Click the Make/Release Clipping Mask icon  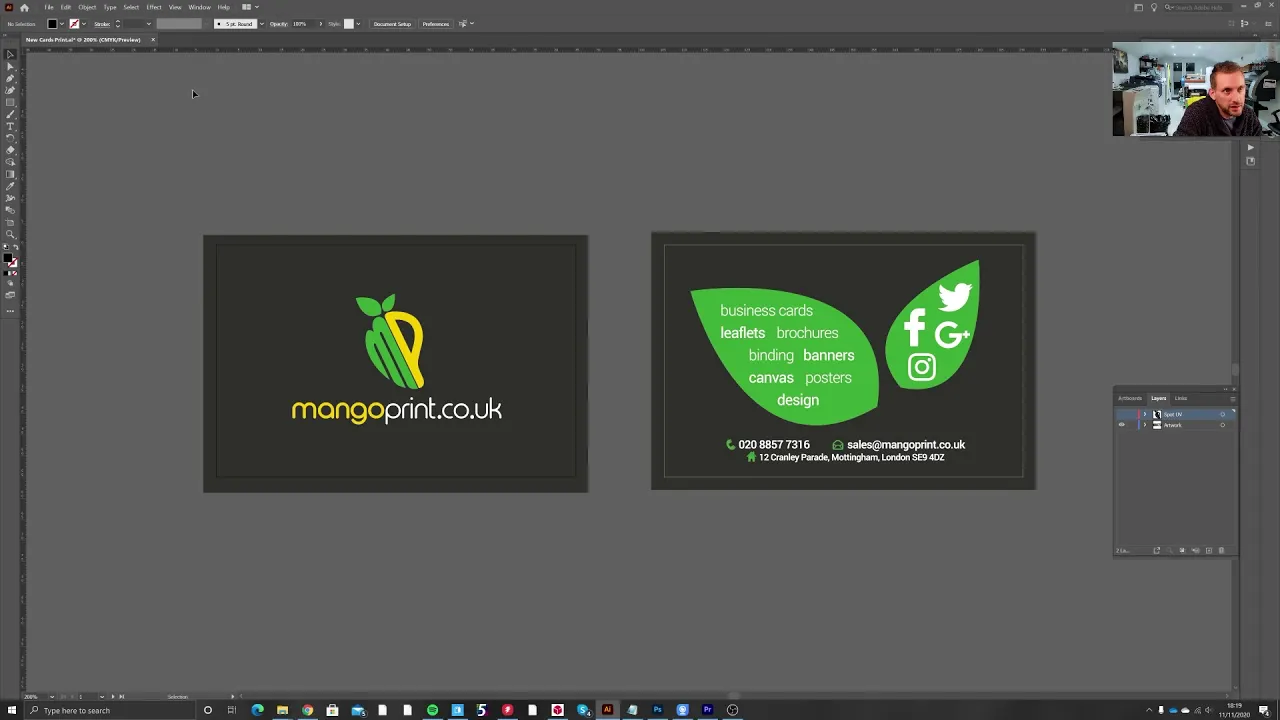pyautogui.click(x=1182, y=550)
